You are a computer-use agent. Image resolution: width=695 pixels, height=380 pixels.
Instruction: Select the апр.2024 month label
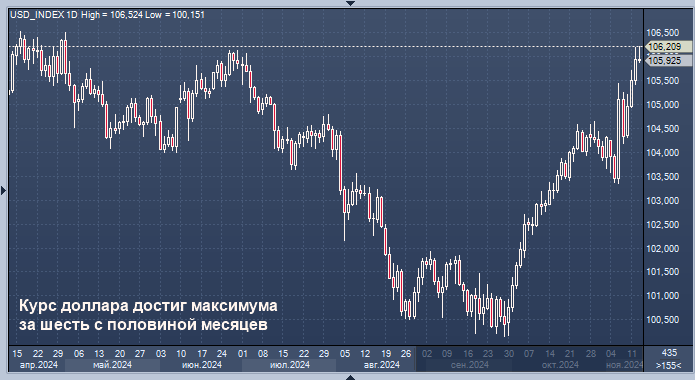tap(39, 365)
